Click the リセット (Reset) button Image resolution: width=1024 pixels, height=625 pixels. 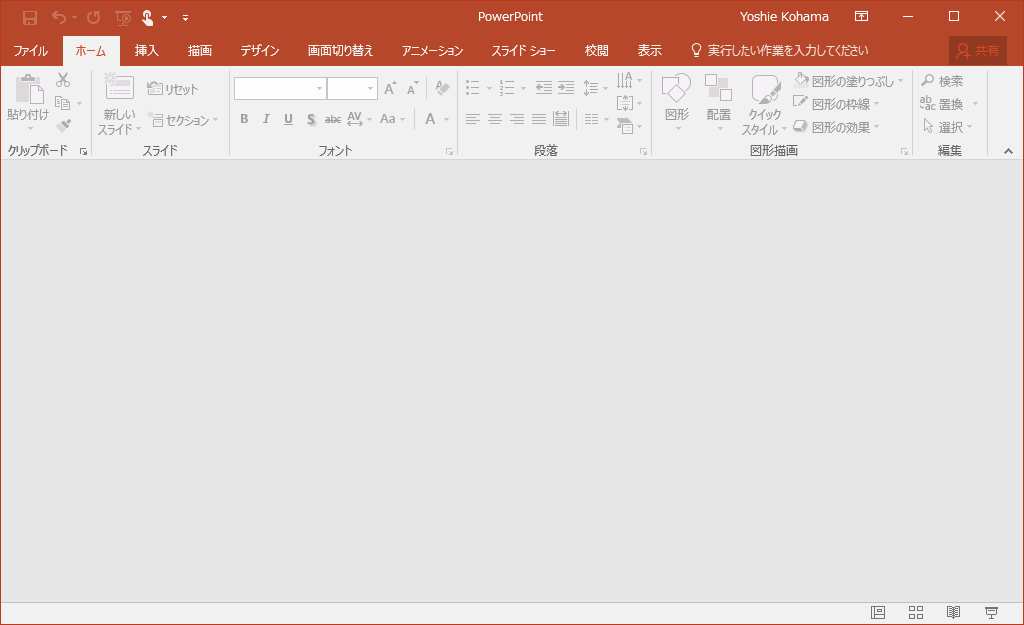coord(172,89)
